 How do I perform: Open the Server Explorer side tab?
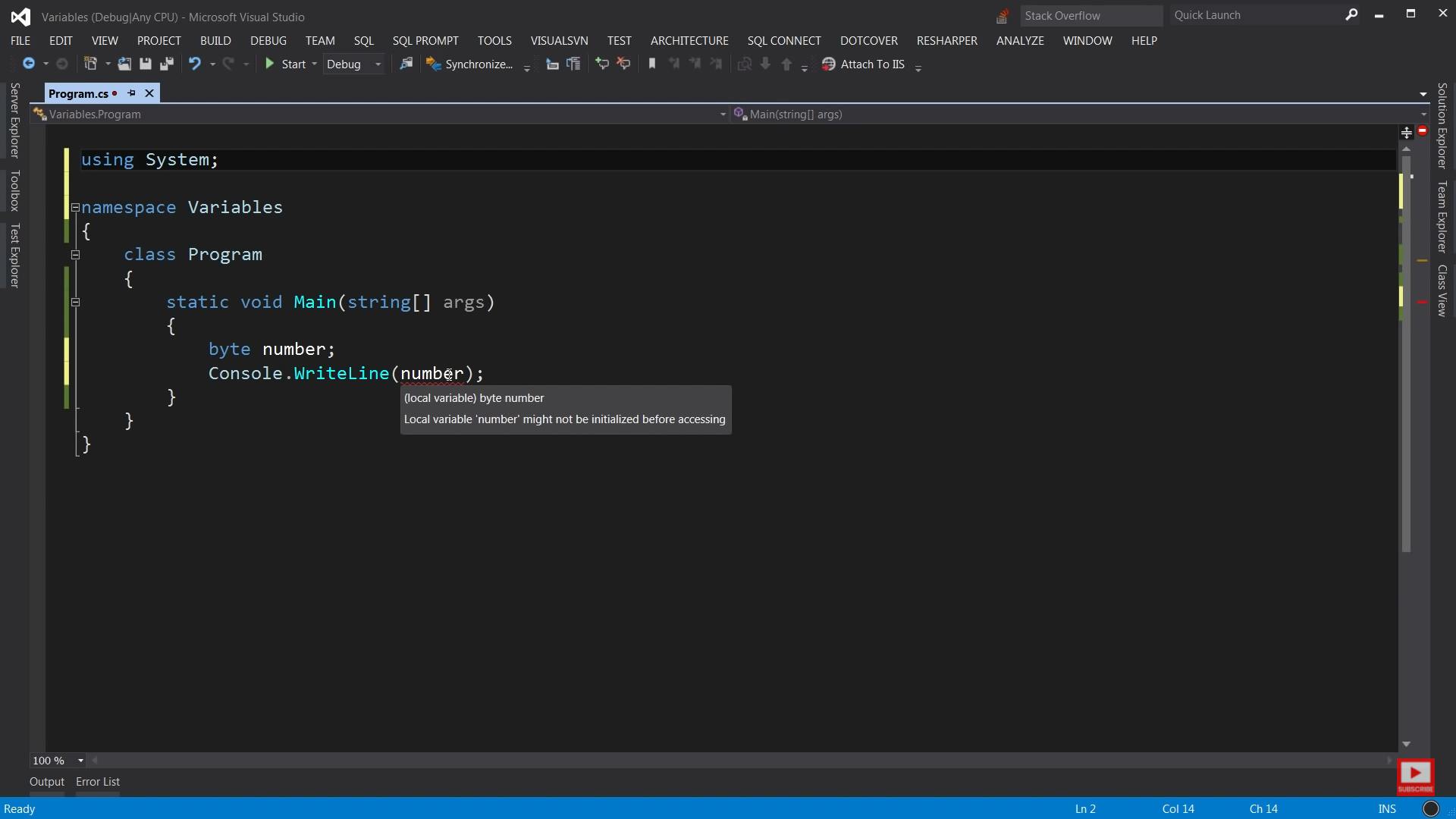coord(14,121)
